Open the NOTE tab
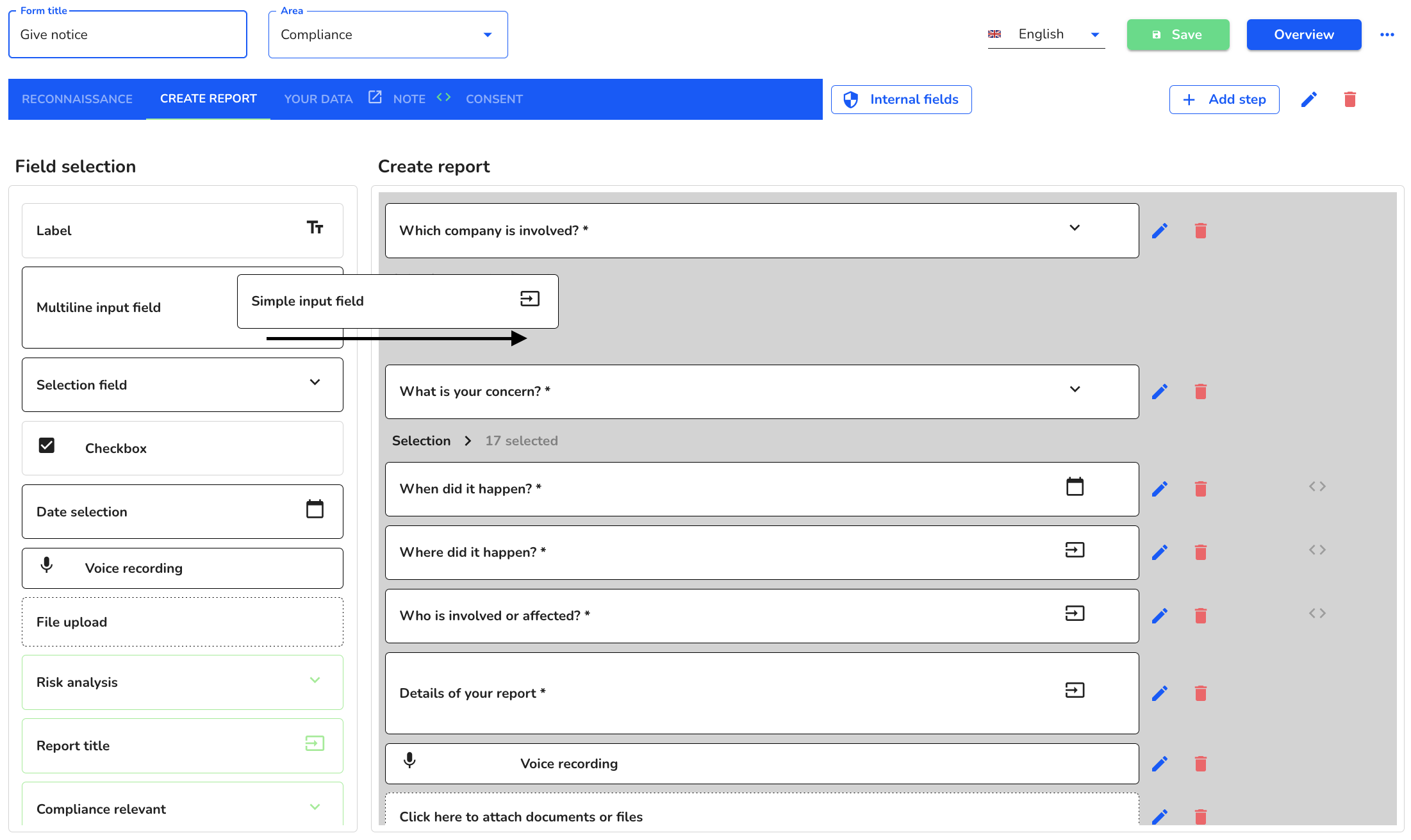 coord(409,99)
